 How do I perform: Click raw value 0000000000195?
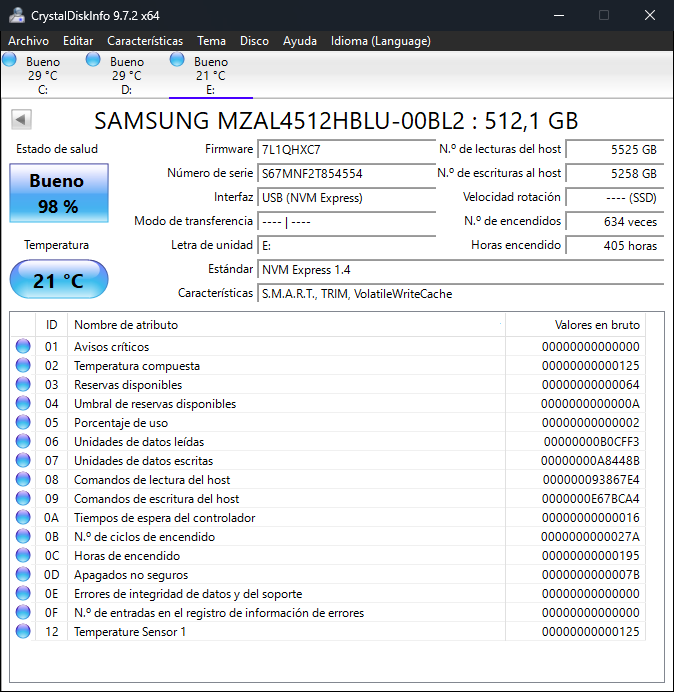(x=591, y=556)
